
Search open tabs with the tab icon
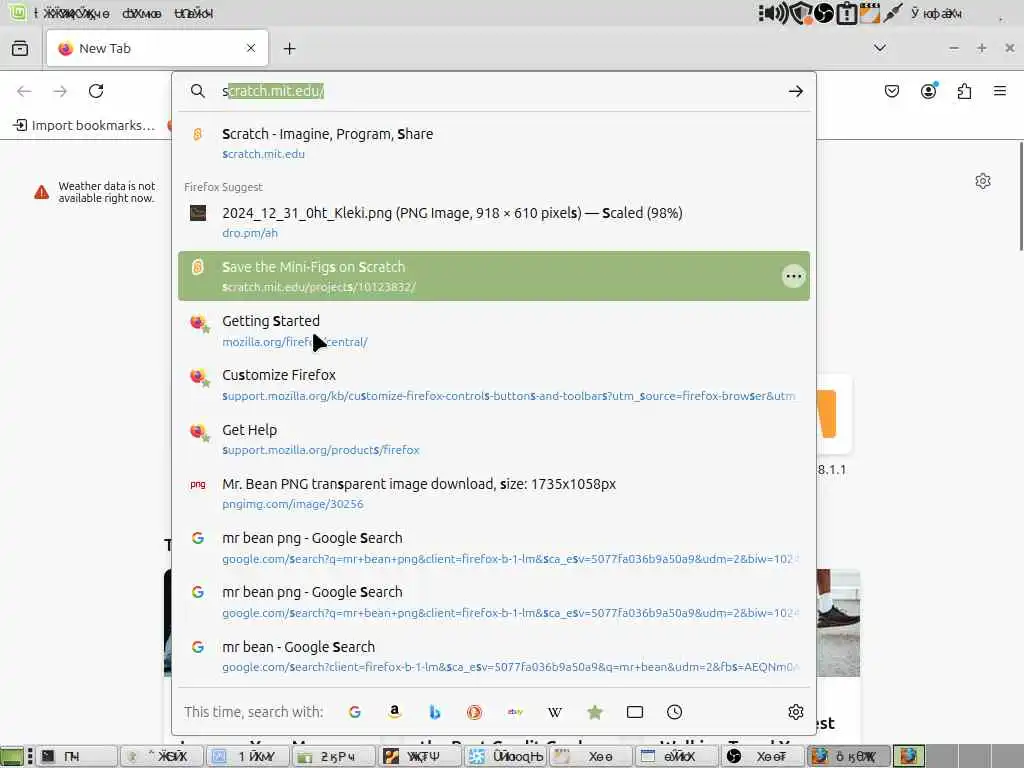click(635, 712)
